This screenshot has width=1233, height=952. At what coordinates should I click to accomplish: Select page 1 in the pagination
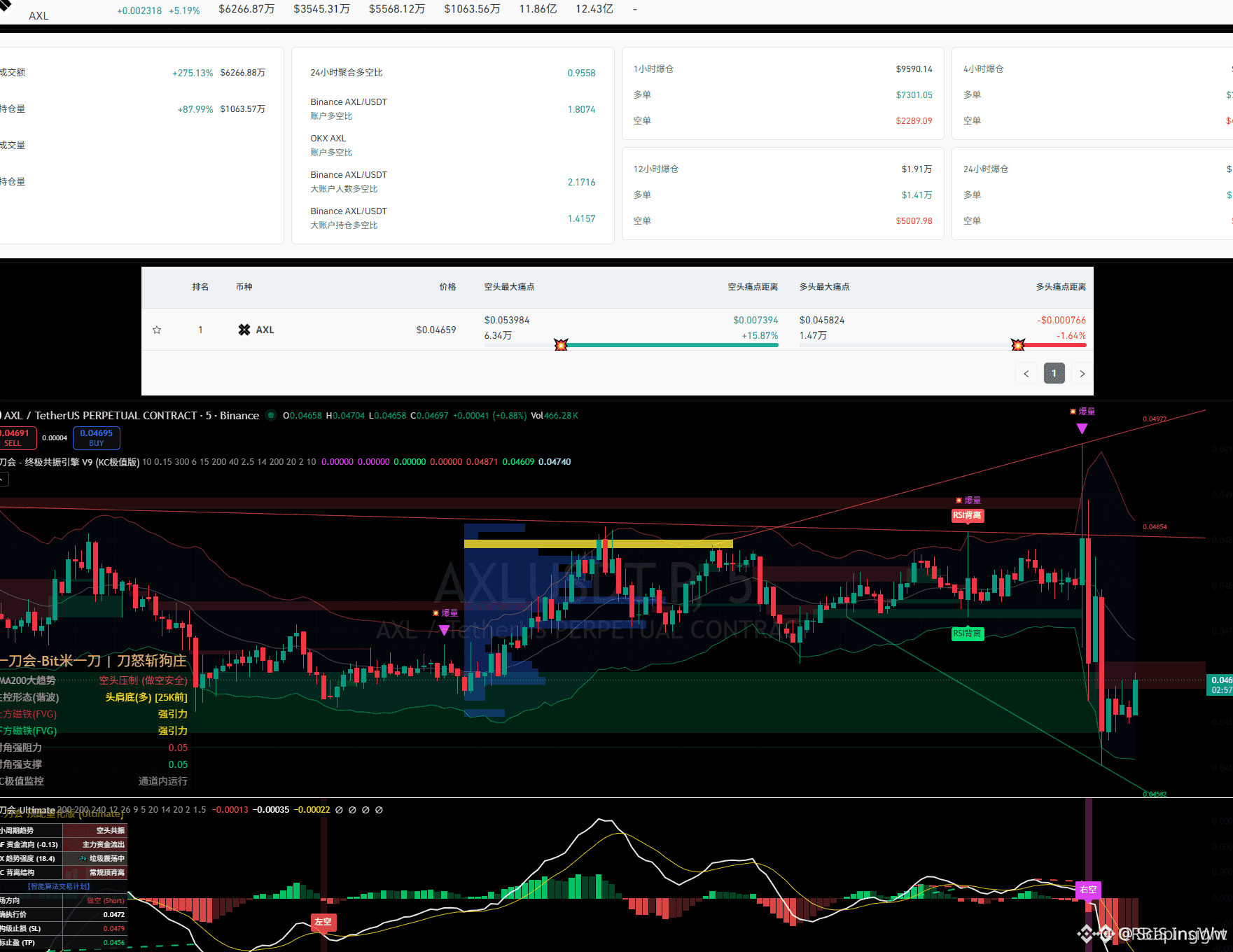tap(1054, 374)
